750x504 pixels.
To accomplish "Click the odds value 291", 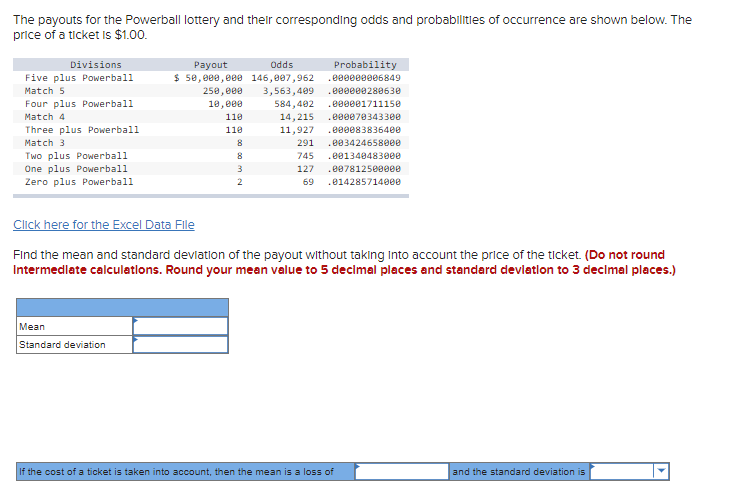I will 305,142.
